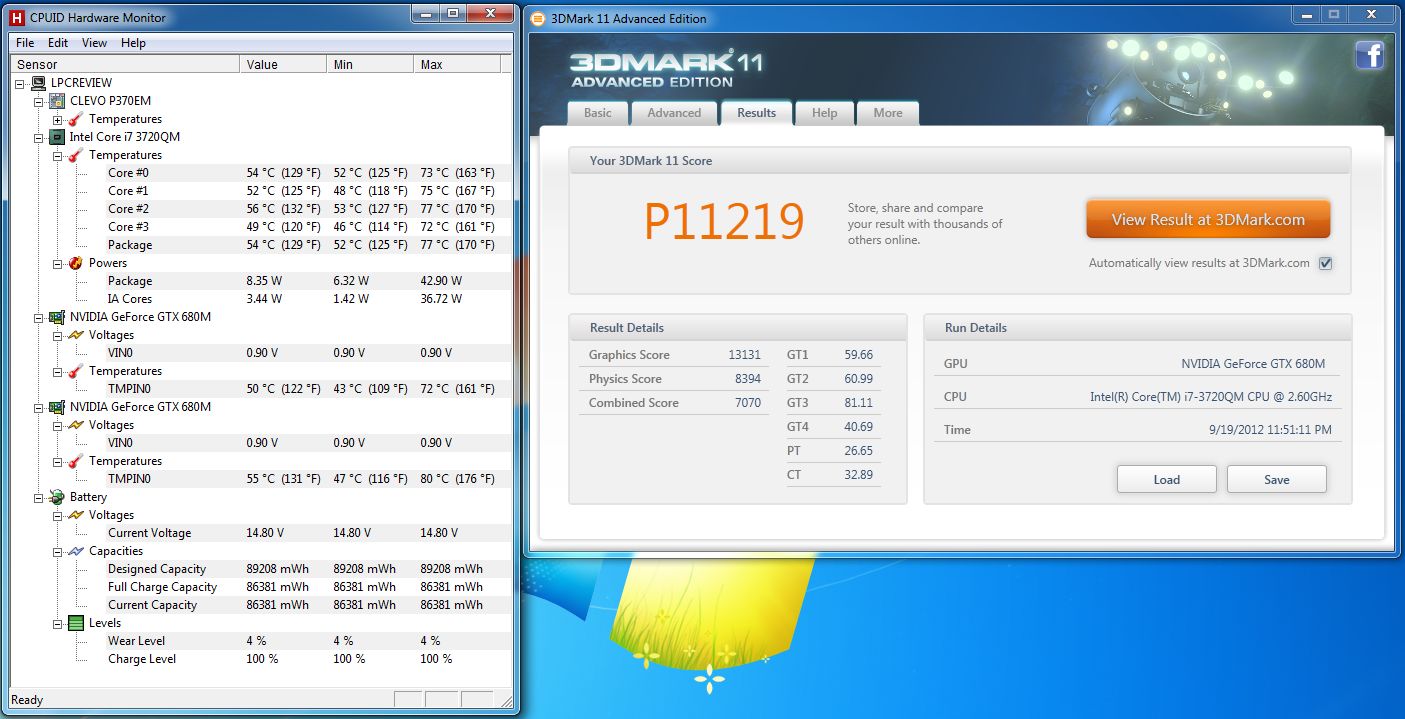Expand Temperatures under CLEVO P370EM
This screenshot has width=1405, height=719.
click(x=58, y=119)
